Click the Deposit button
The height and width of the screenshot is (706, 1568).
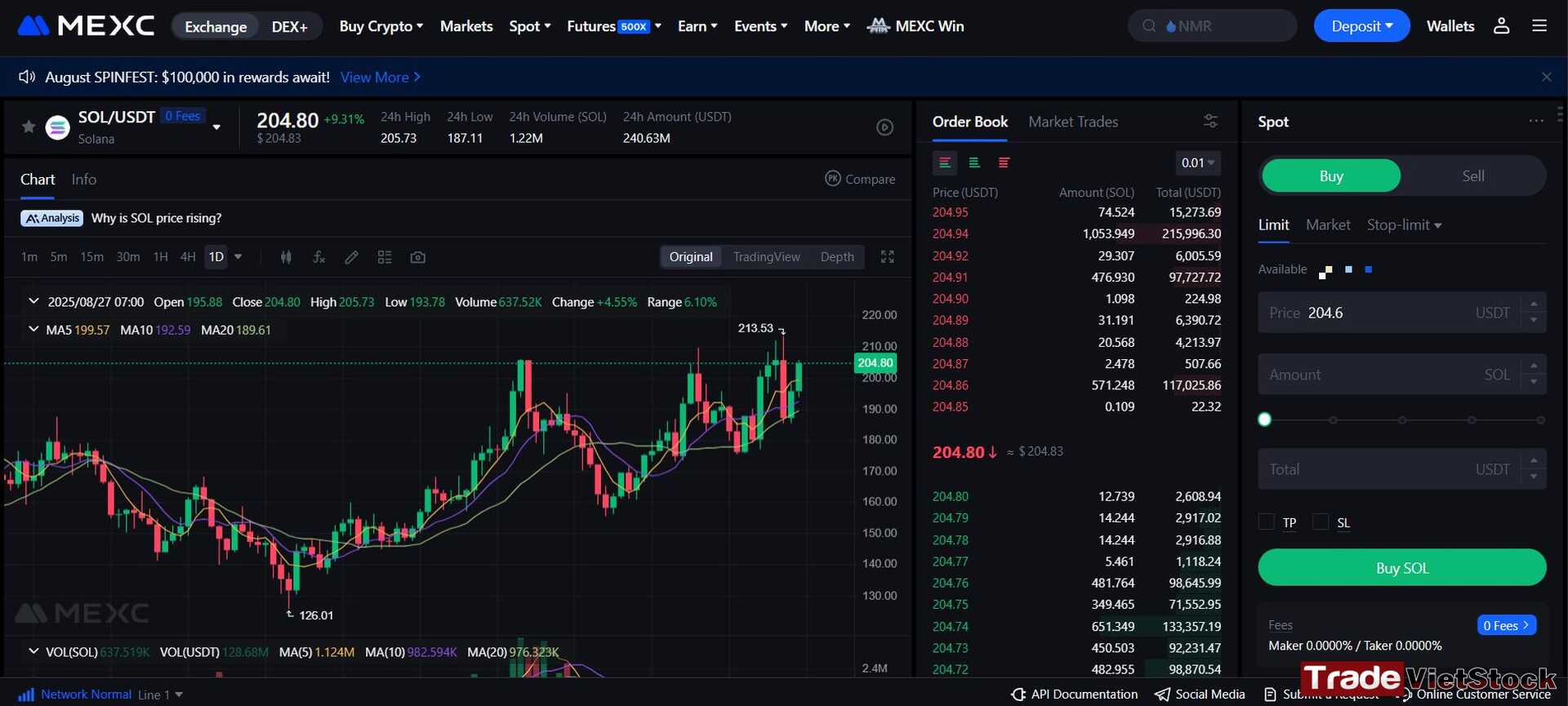(x=1361, y=26)
